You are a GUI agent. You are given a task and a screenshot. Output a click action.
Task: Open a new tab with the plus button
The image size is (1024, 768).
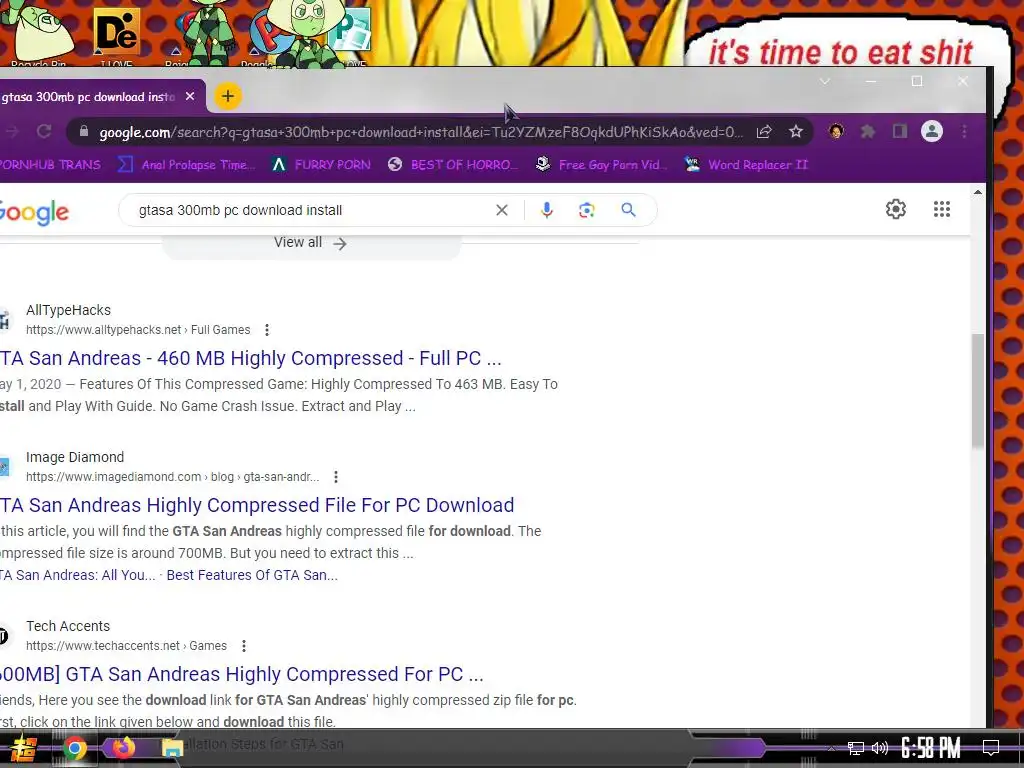click(227, 97)
